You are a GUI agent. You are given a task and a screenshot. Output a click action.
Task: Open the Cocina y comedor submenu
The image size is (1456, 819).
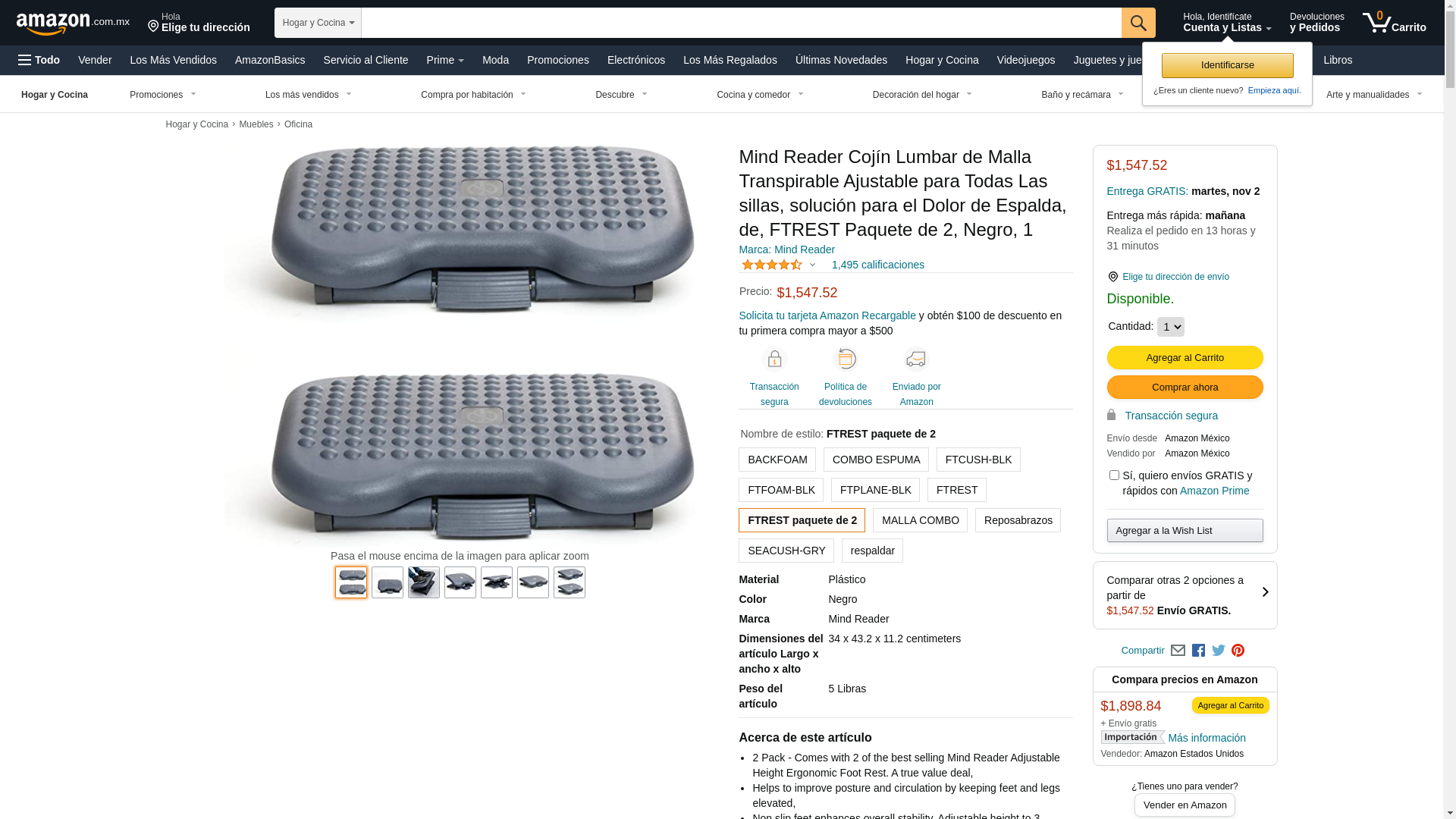point(759,95)
